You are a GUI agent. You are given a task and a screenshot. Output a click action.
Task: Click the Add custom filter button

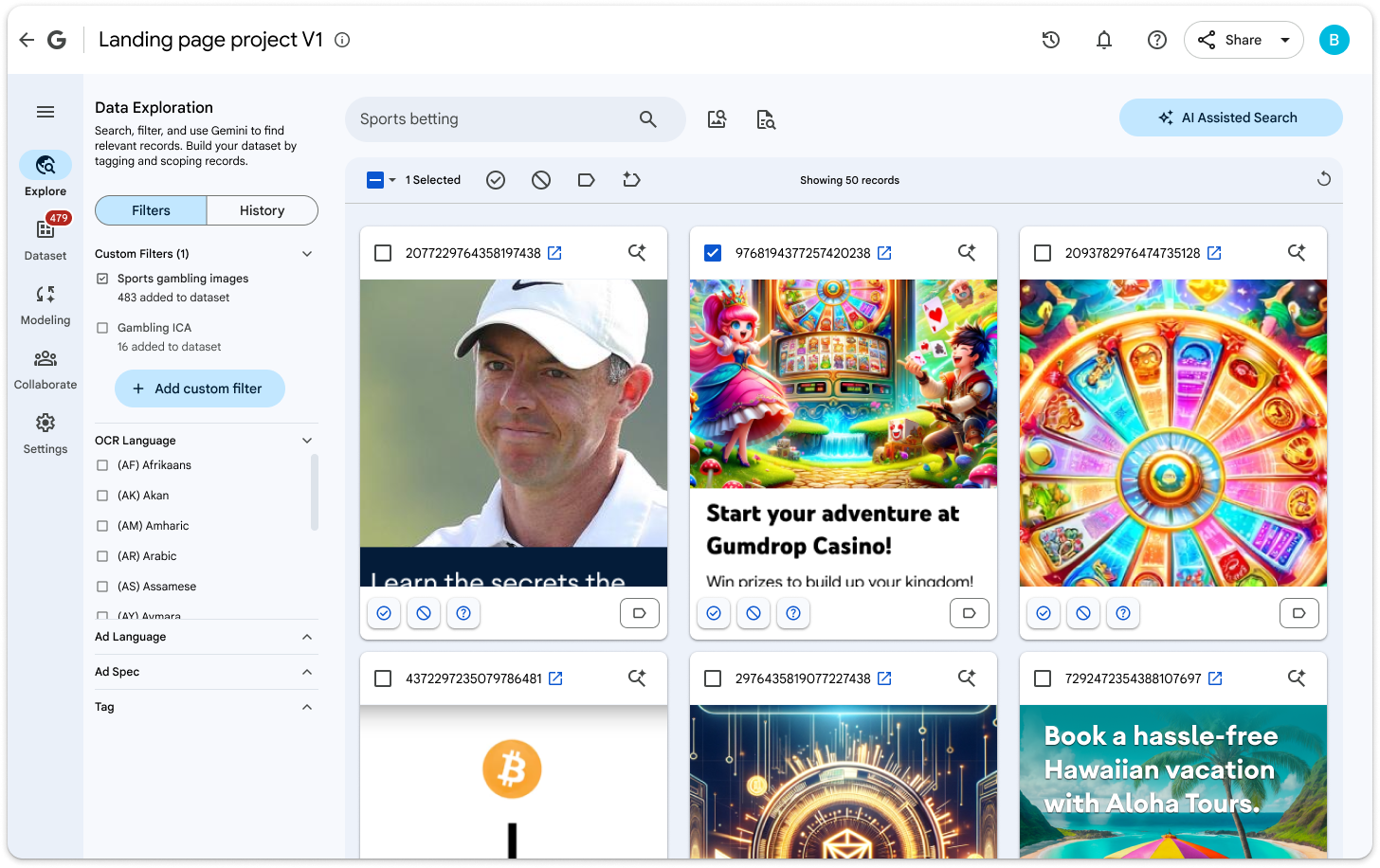coord(200,389)
